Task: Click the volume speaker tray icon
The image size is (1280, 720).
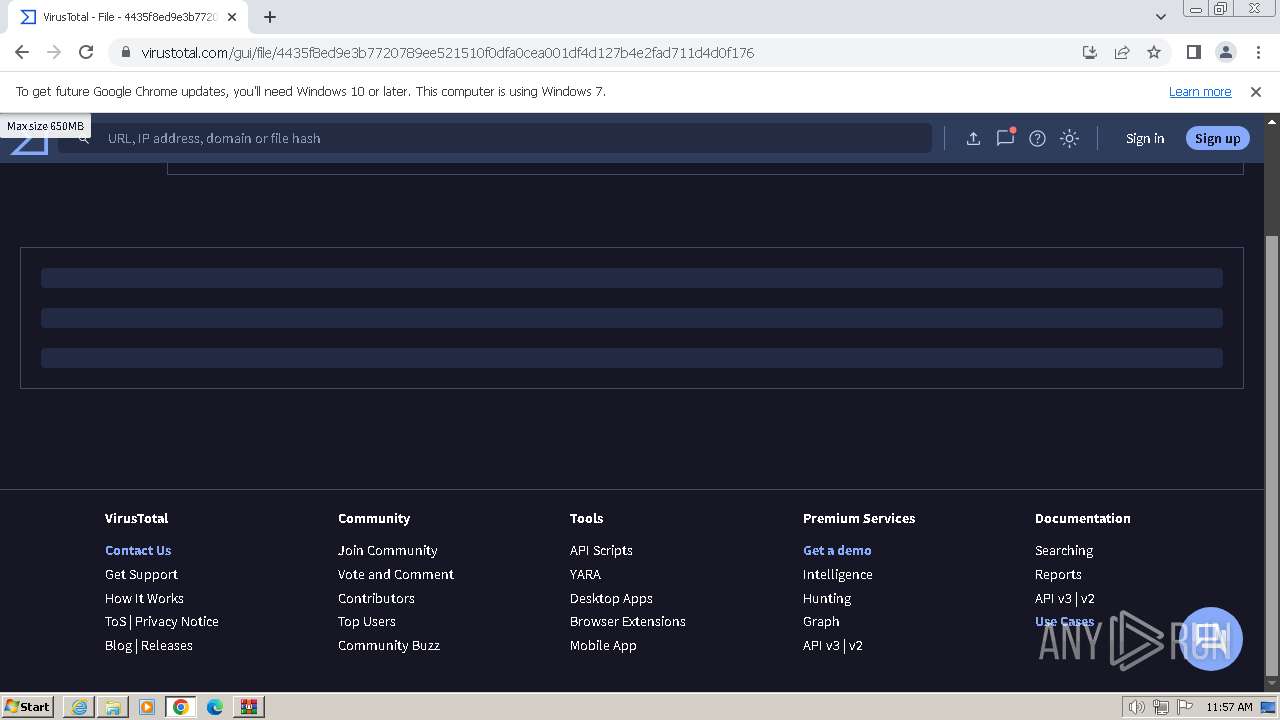Action: 1137,707
